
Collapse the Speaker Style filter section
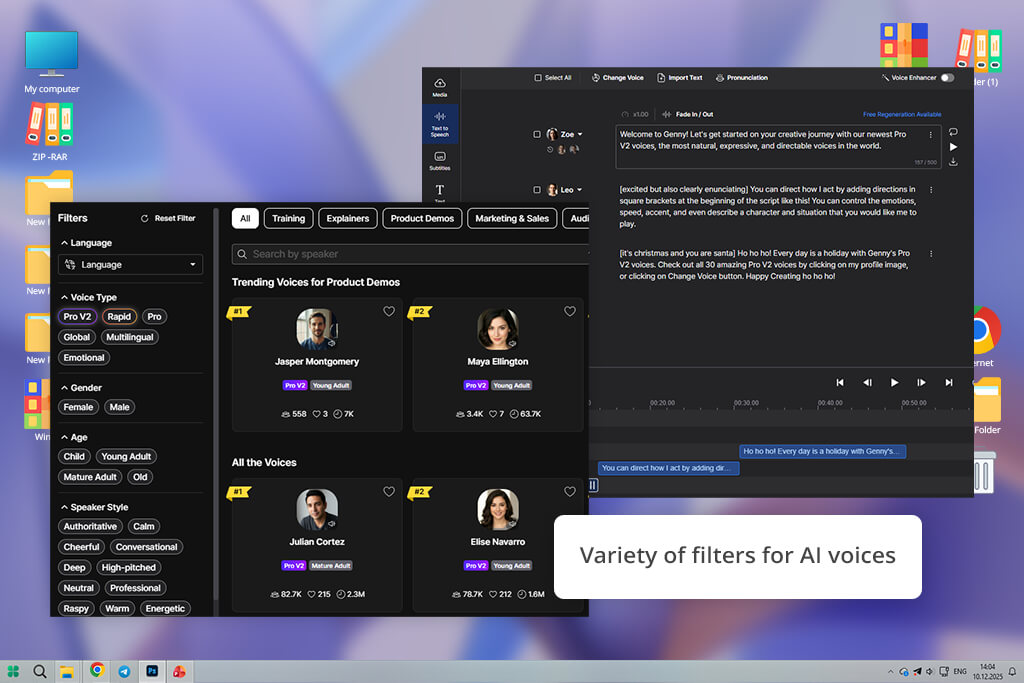coord(65,507)
